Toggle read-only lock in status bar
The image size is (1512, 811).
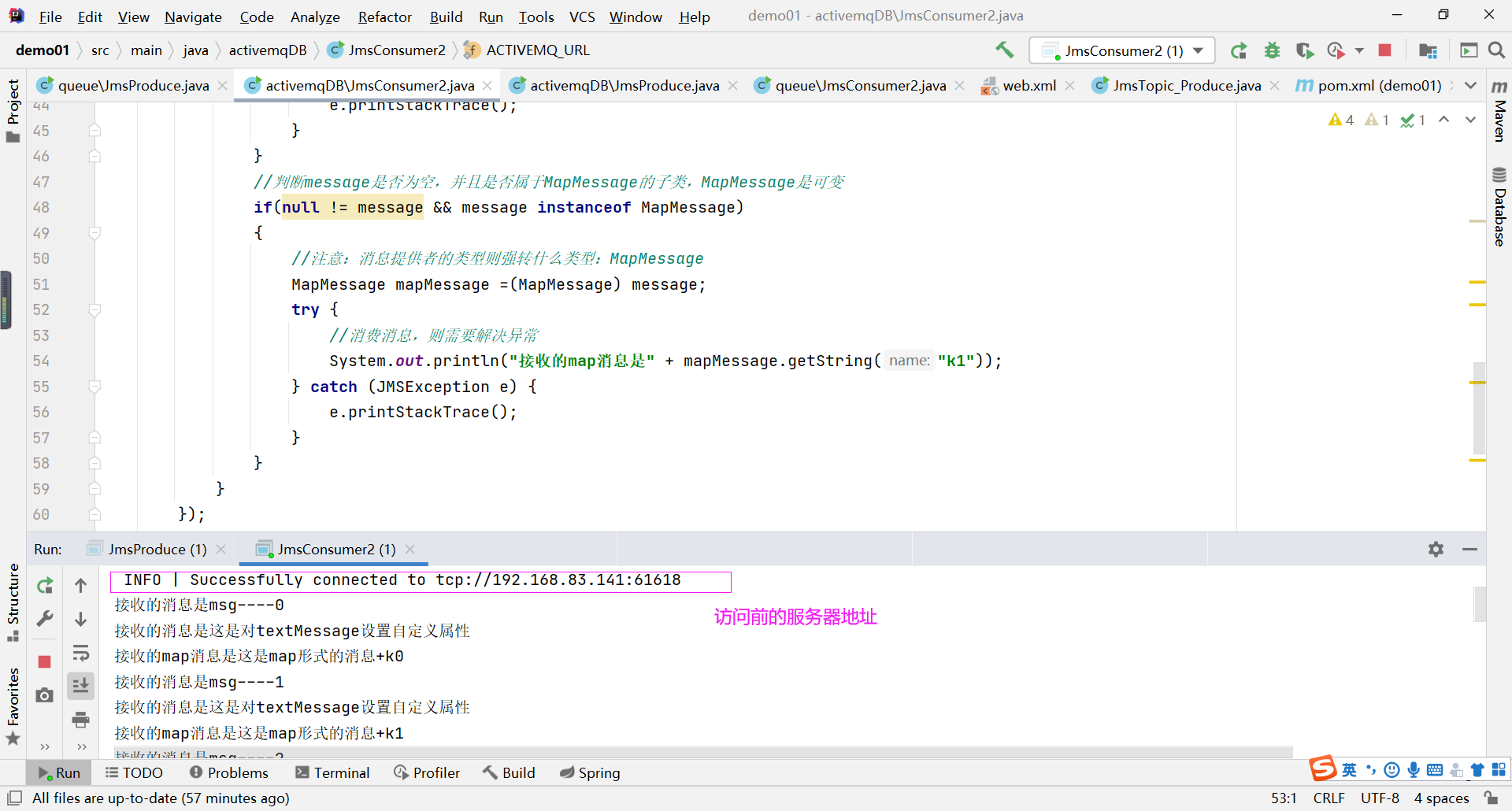tap(1492, 798)
